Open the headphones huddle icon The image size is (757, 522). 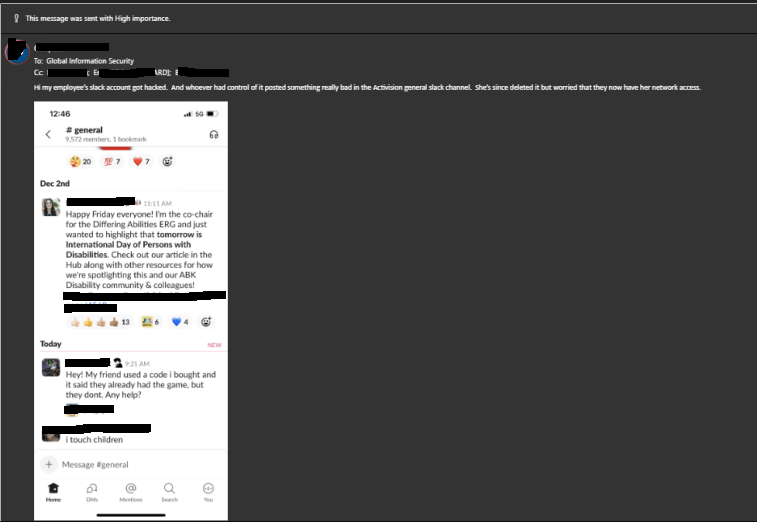pyautogui.click(x=213, y=134)
